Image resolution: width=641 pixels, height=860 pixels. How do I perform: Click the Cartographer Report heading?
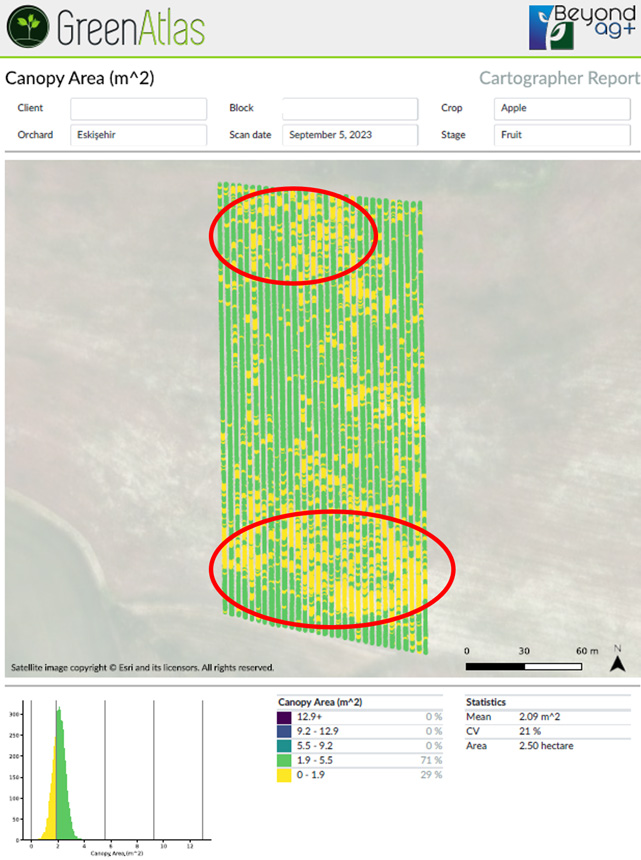[558, 78]
